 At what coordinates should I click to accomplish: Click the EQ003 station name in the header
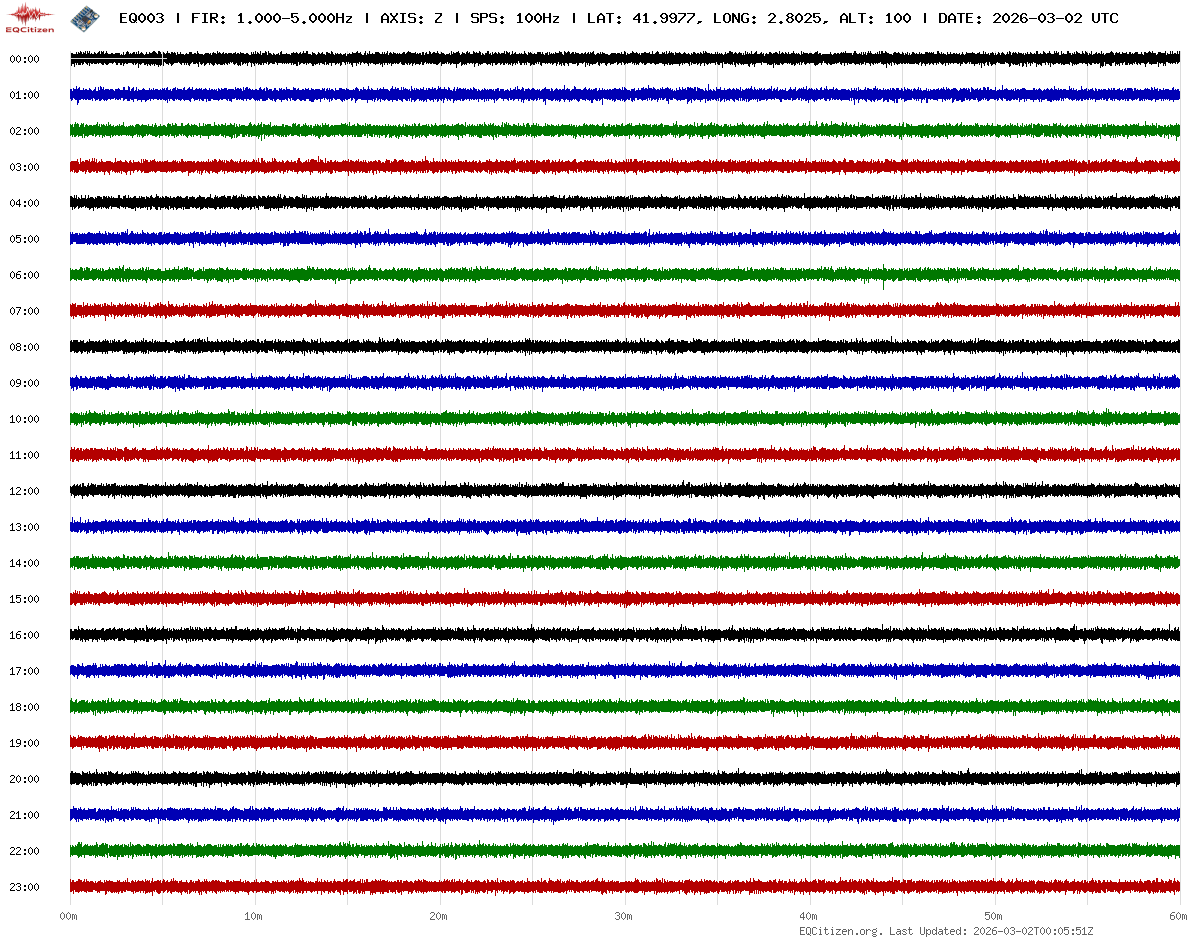point(141,18)
